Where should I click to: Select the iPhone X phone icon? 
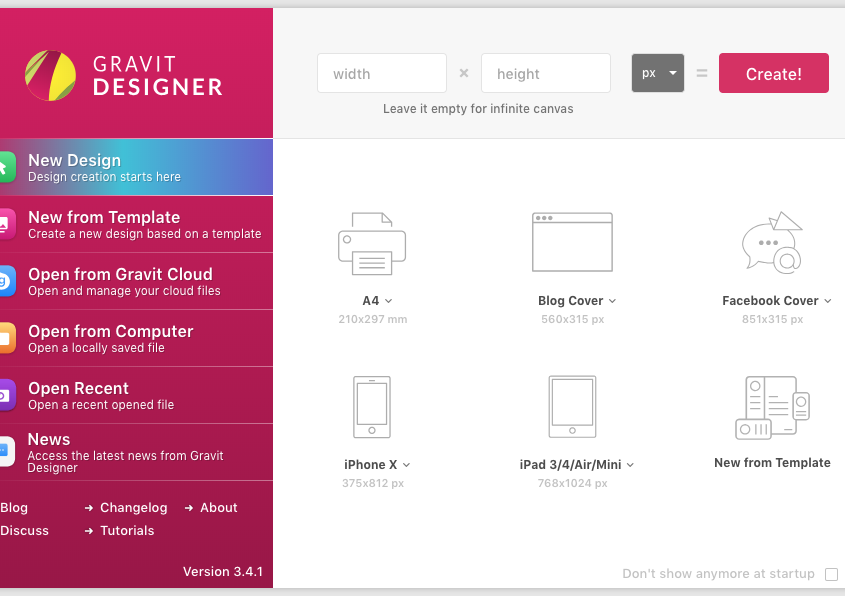[372, 407]
